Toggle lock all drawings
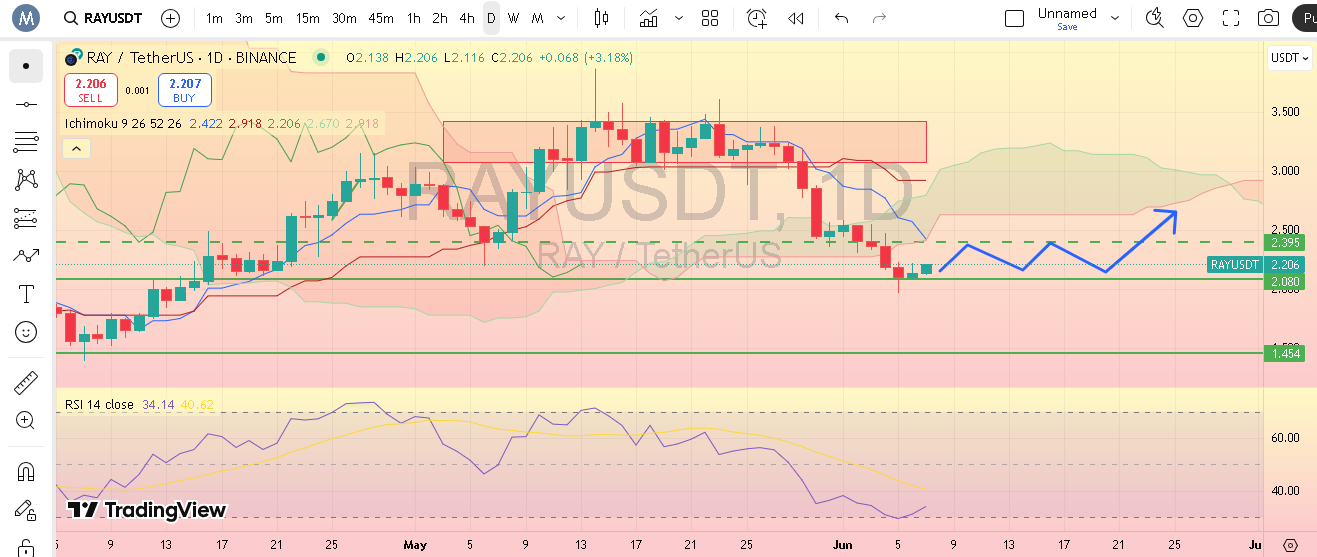This screenshot has width=1317, height=557. click(x=26, y=547)
